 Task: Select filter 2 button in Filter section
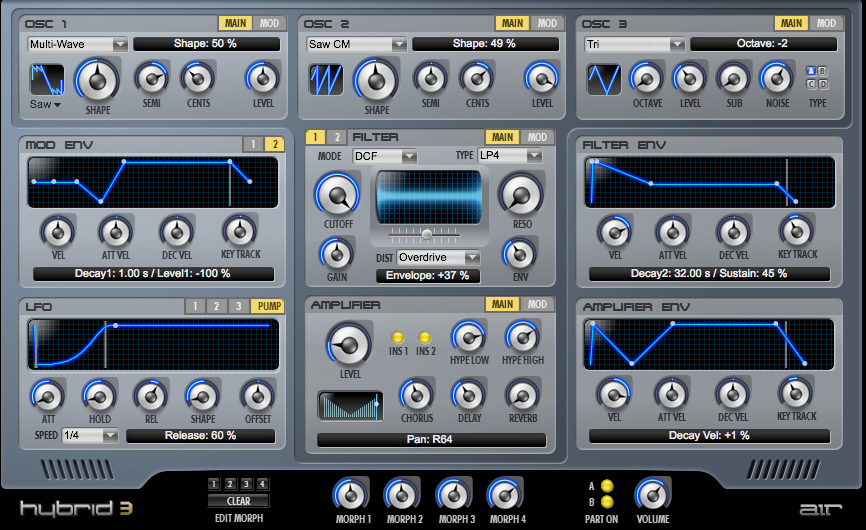coord(338,137)
